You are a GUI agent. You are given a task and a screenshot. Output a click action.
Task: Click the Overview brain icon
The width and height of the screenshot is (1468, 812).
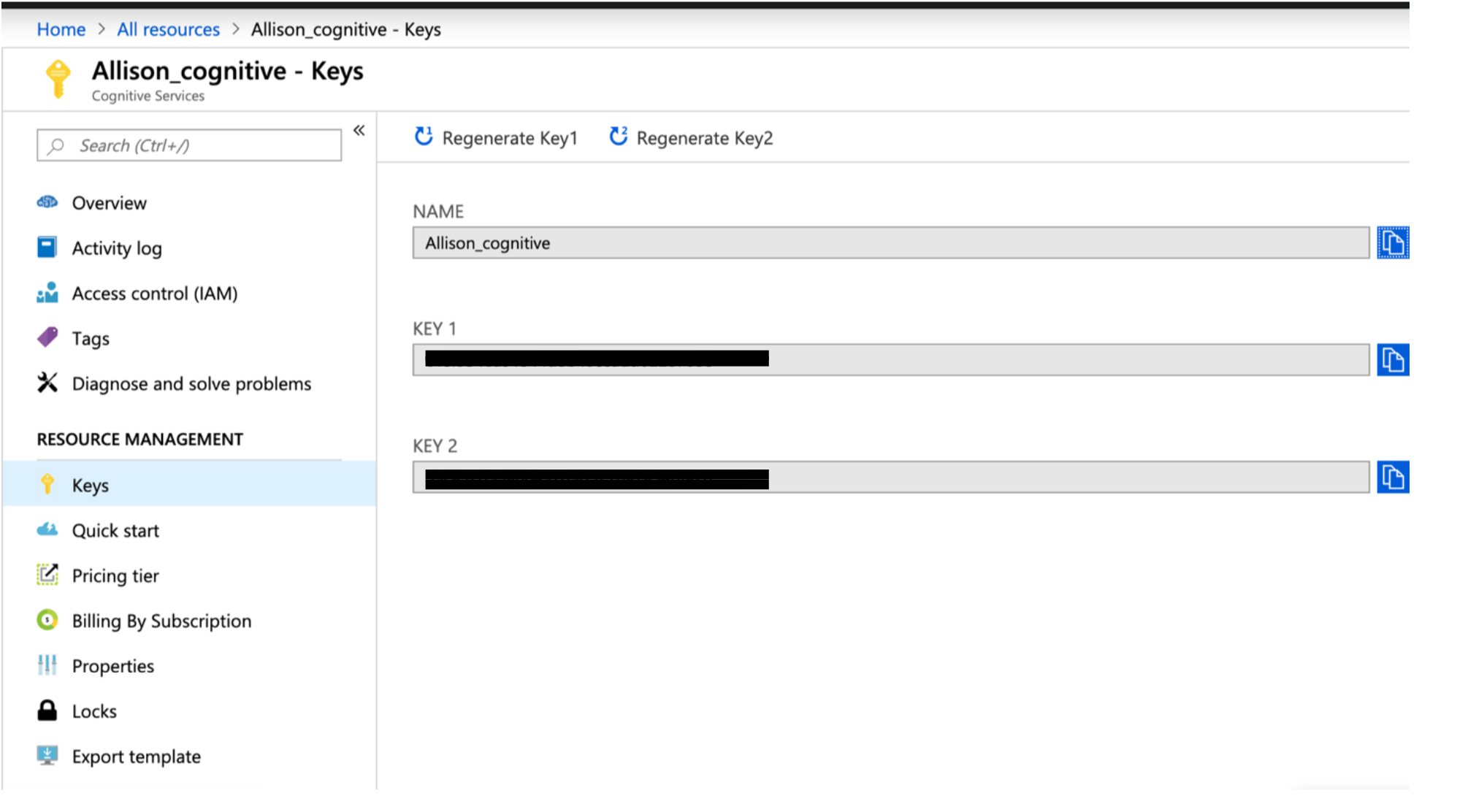(x=47, y=202)
